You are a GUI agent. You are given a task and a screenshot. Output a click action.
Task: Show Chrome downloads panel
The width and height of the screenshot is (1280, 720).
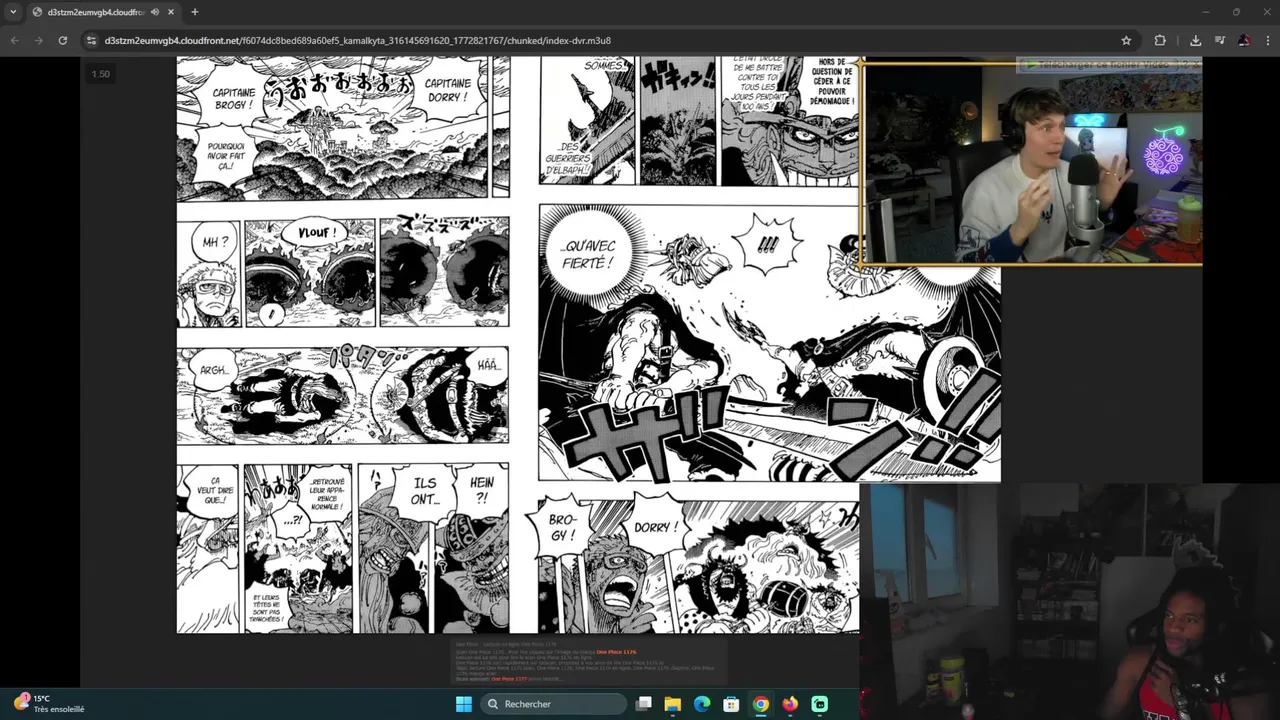(x=1195, y=40)
